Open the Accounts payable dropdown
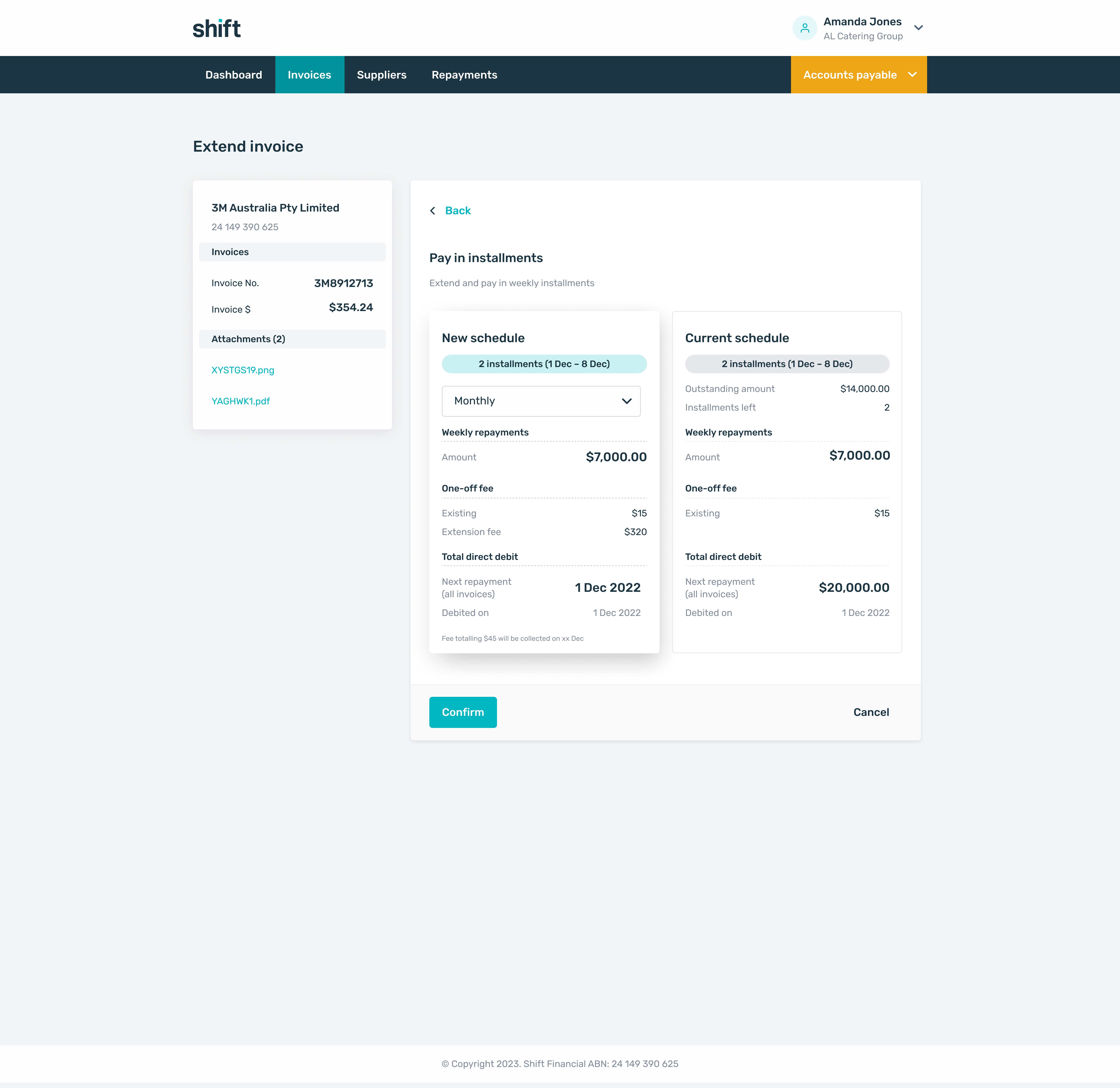Viewport: 1120px width, 1088px height. 858,75
